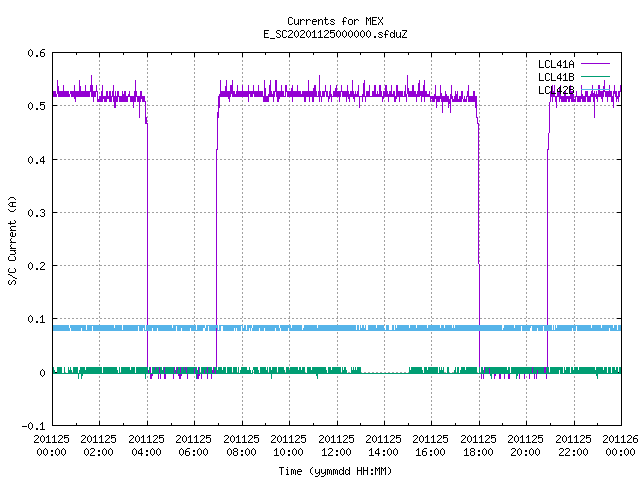Viewport: 640px width, 480px height.
Task: Click the LCL41A legend label
Action: click(556, 64)
